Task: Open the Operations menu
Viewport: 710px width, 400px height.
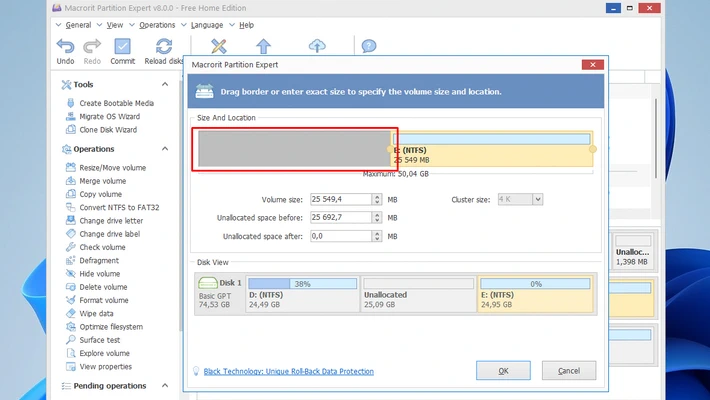Action: pyautogui.click(x=157, y=25)
